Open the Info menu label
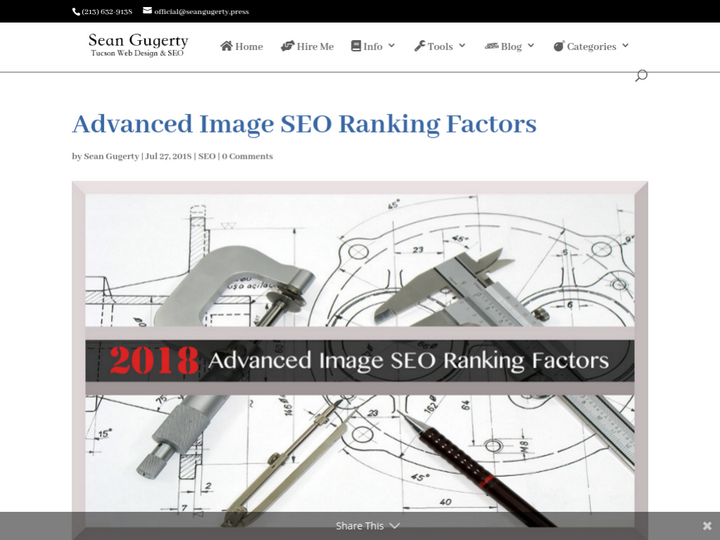The height and width of the screenshot is (540, 720). pyautogui.click(x=373, y=46)
